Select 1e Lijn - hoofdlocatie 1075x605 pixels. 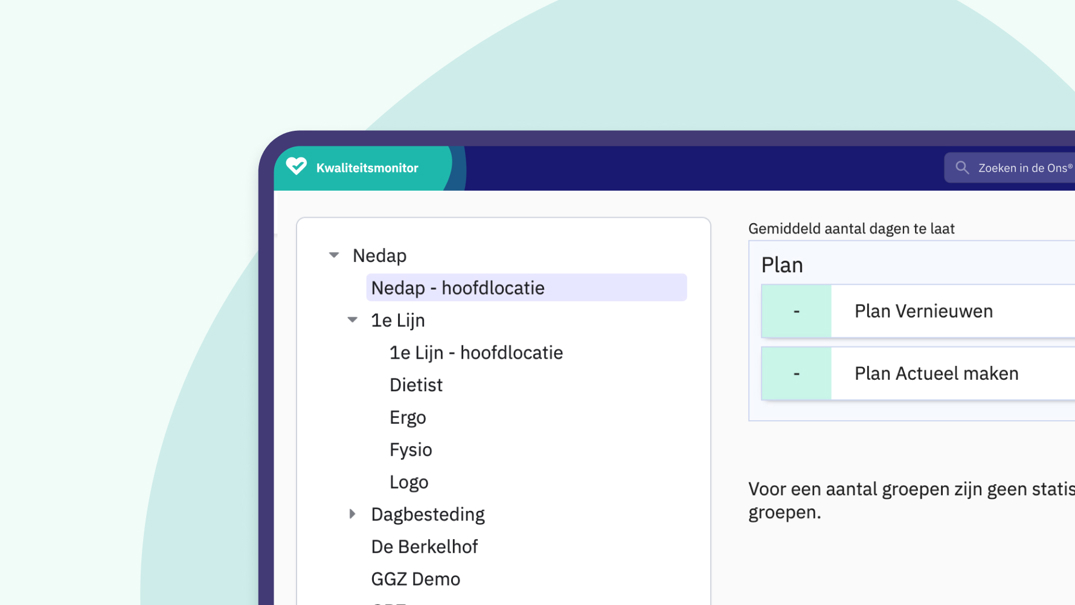(x=476, y=352)
